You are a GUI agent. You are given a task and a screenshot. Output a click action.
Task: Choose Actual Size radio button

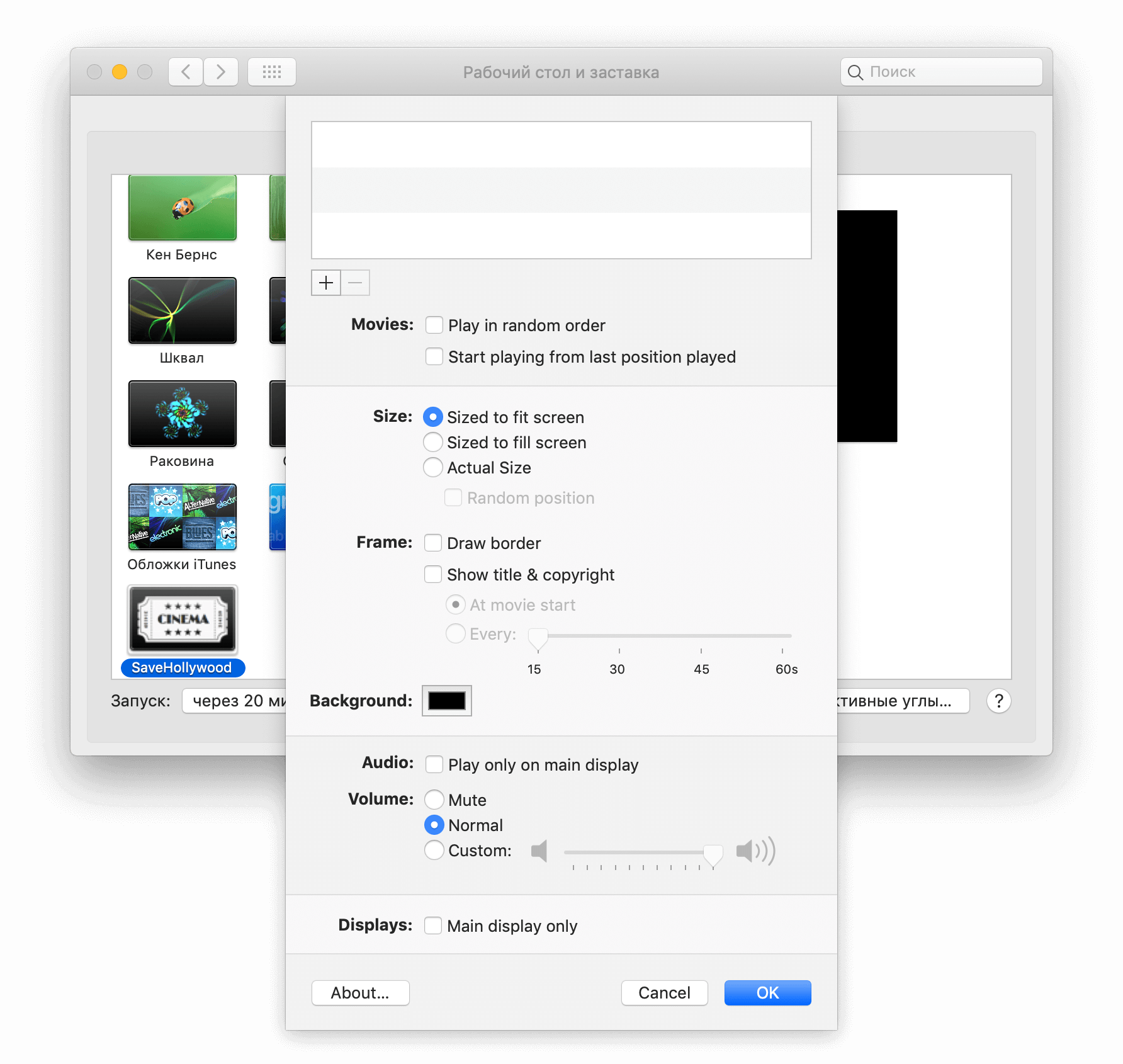coord(433,467)
